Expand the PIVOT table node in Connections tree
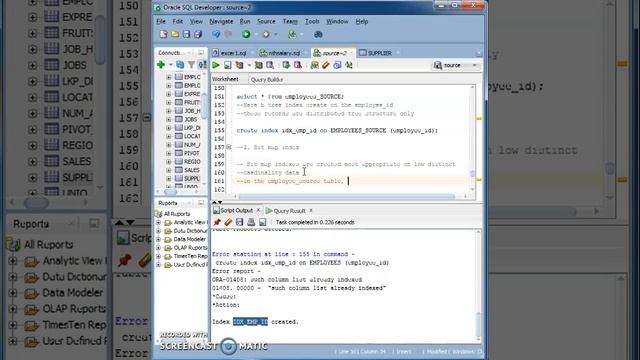This screenshot has width=640, height=360. [169, 153]
